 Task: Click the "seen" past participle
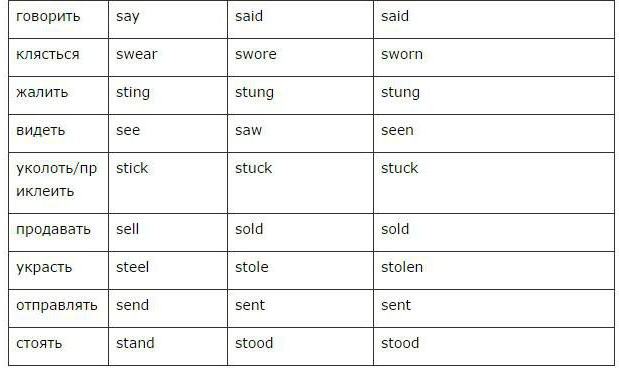(x=397, y=130)
